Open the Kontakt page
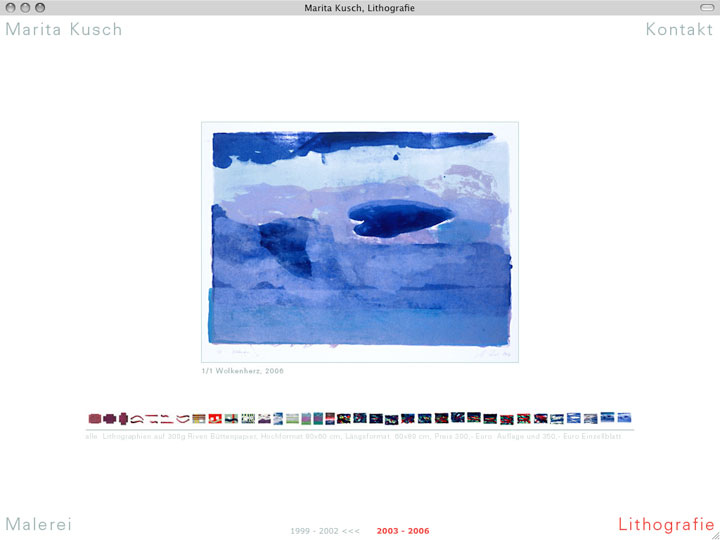Screen dimensions: 720x540 [x=679, y=30]
